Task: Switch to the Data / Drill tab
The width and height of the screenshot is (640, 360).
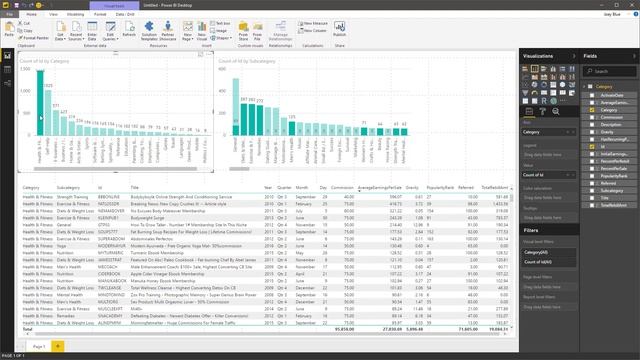Action: [125, 14]
